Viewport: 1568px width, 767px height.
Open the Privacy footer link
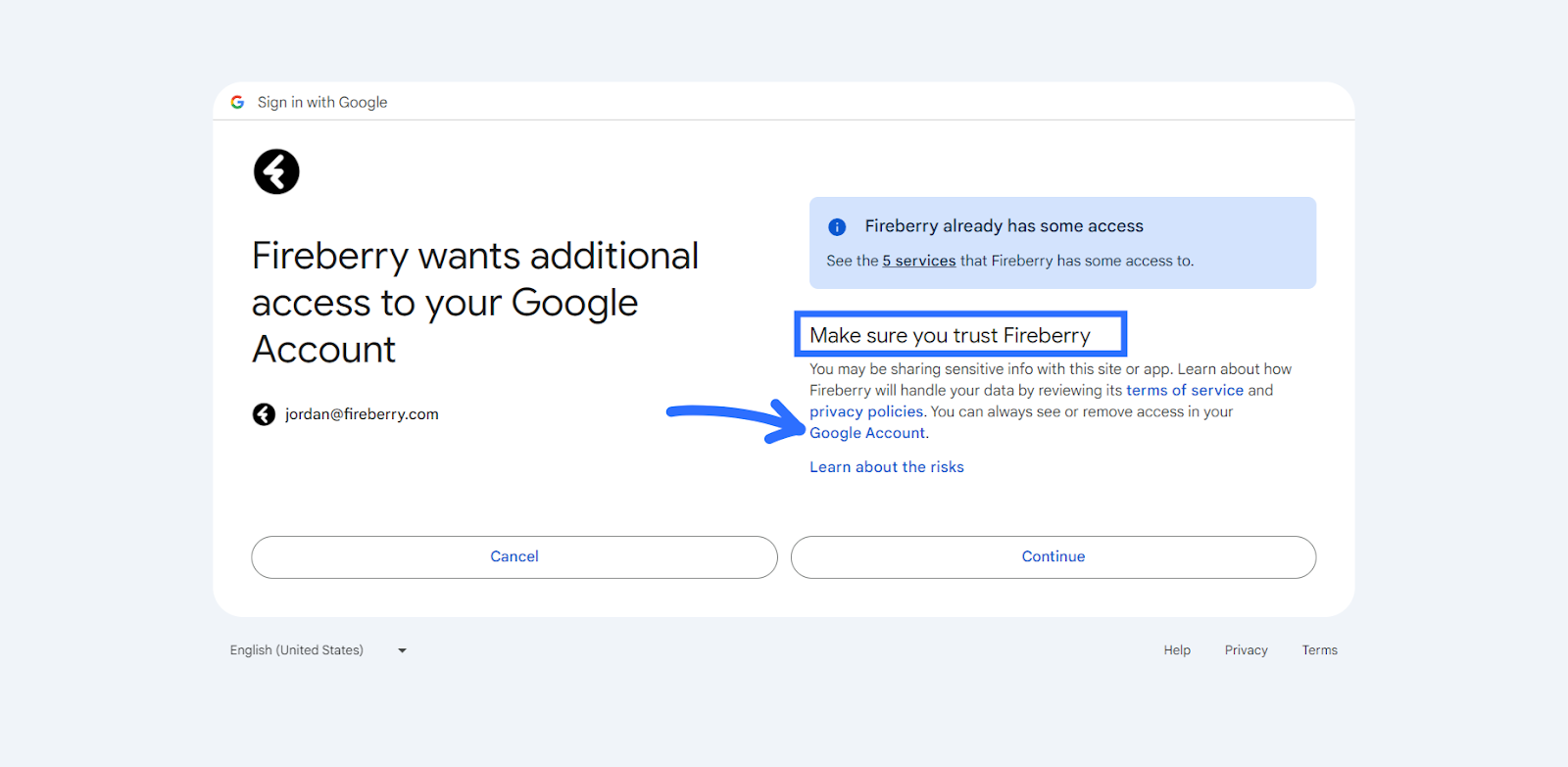(x=1247, y=650)
